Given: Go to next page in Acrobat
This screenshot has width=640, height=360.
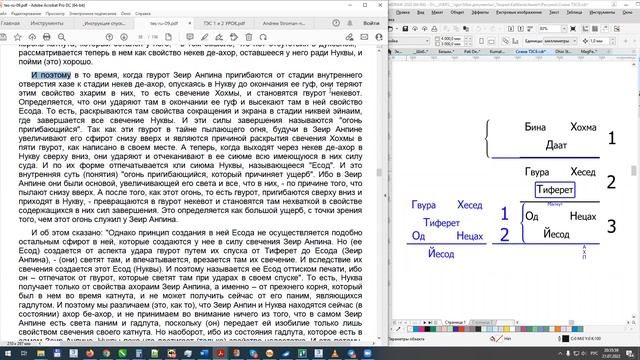Looking at the screenshot, I should coord(124,37).
